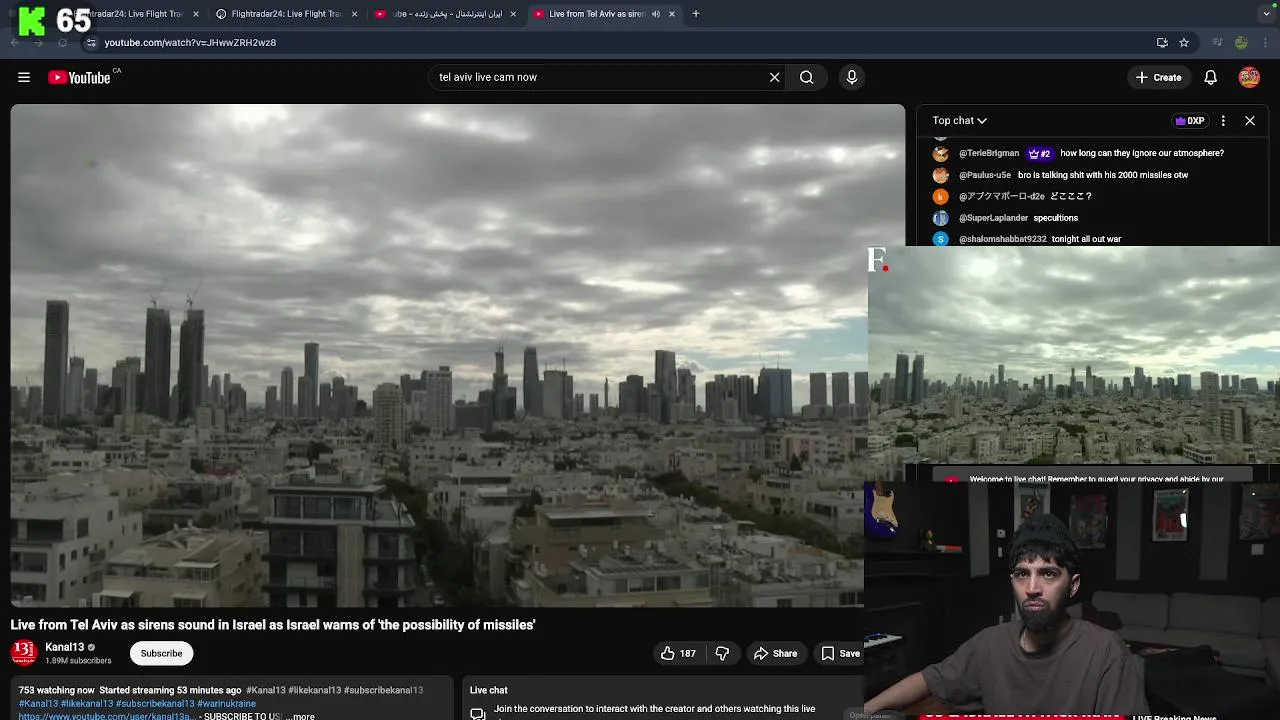Bookmark this page with the star

[1184, 43]
